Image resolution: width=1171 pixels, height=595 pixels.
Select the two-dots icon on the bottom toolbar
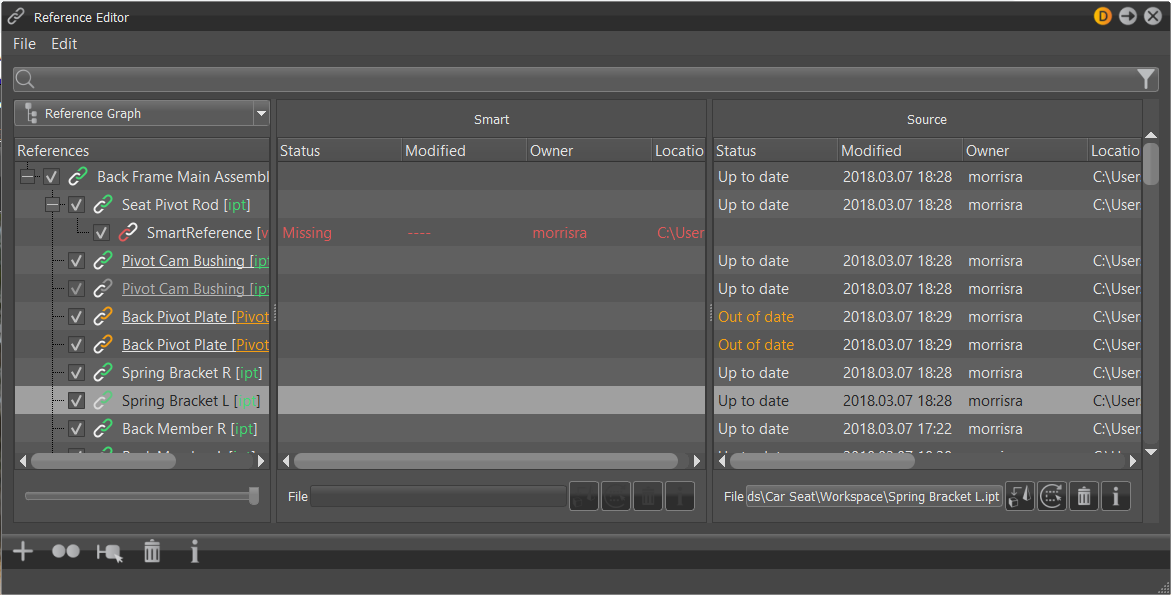tap(66, 551)
